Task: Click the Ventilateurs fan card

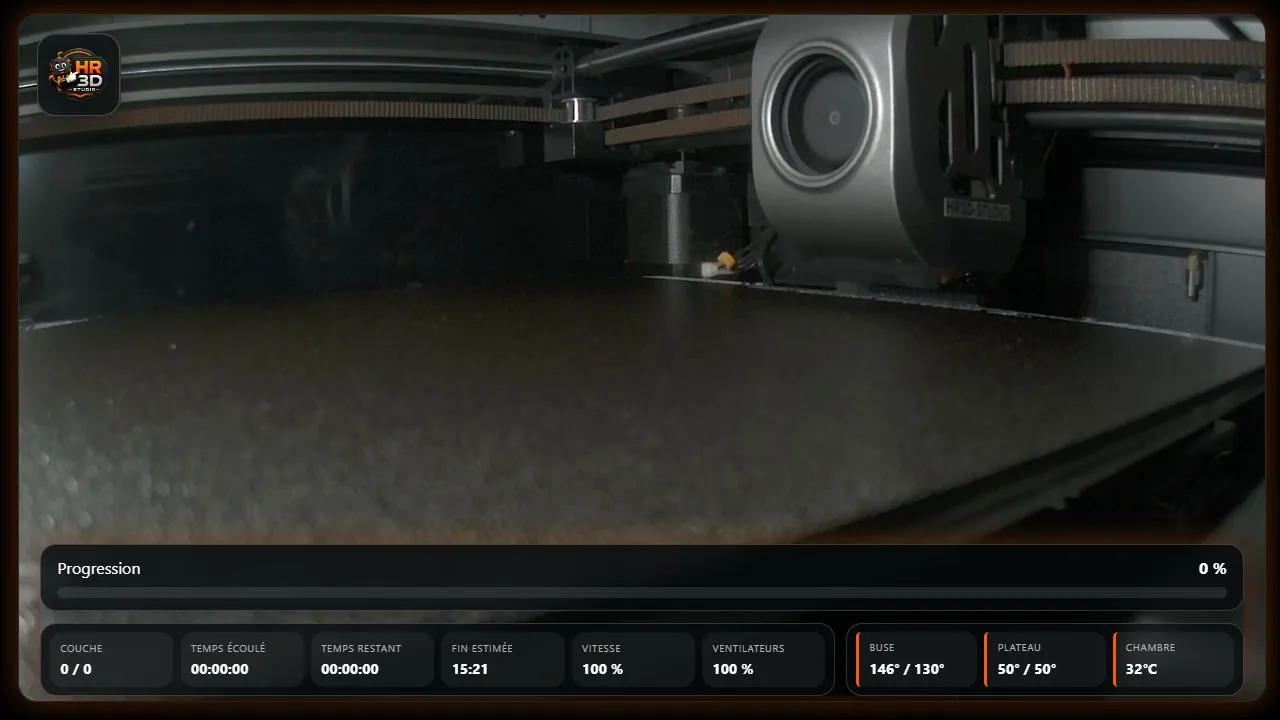Action: [x=764, y=660]
